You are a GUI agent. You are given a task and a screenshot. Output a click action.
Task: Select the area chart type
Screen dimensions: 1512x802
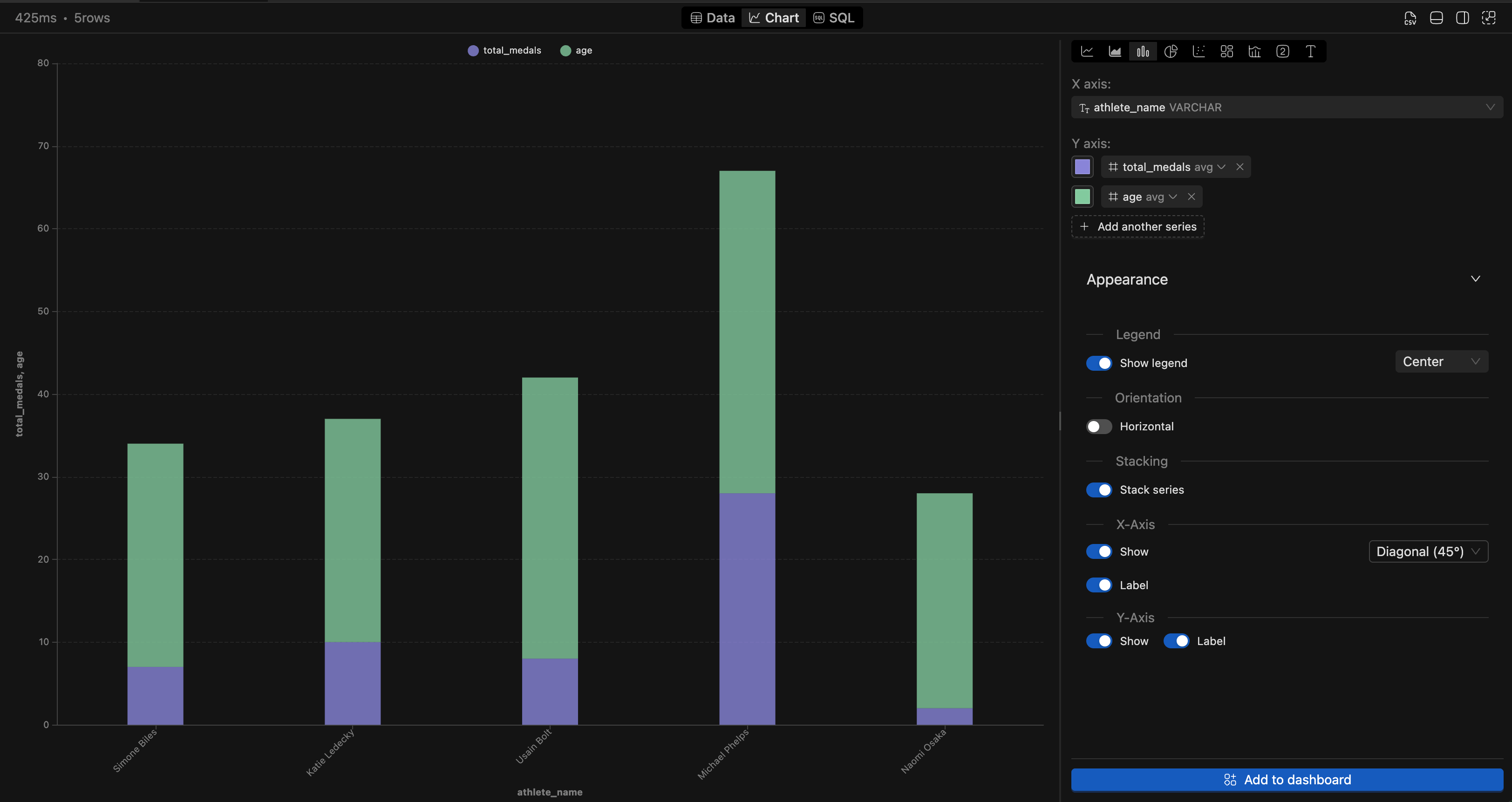pos(1115,51)
